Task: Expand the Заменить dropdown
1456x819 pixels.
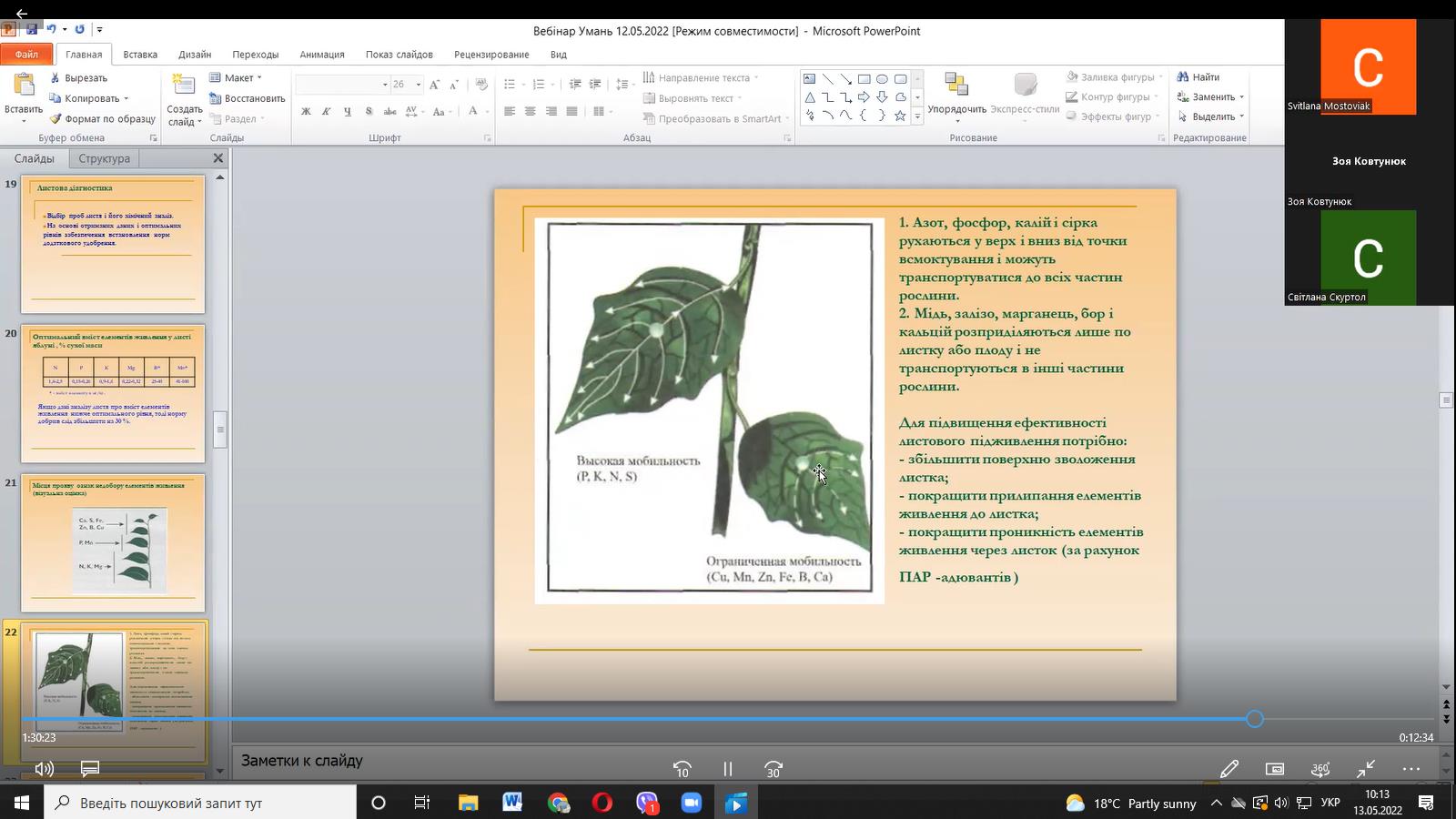Action: (1241, 97)
